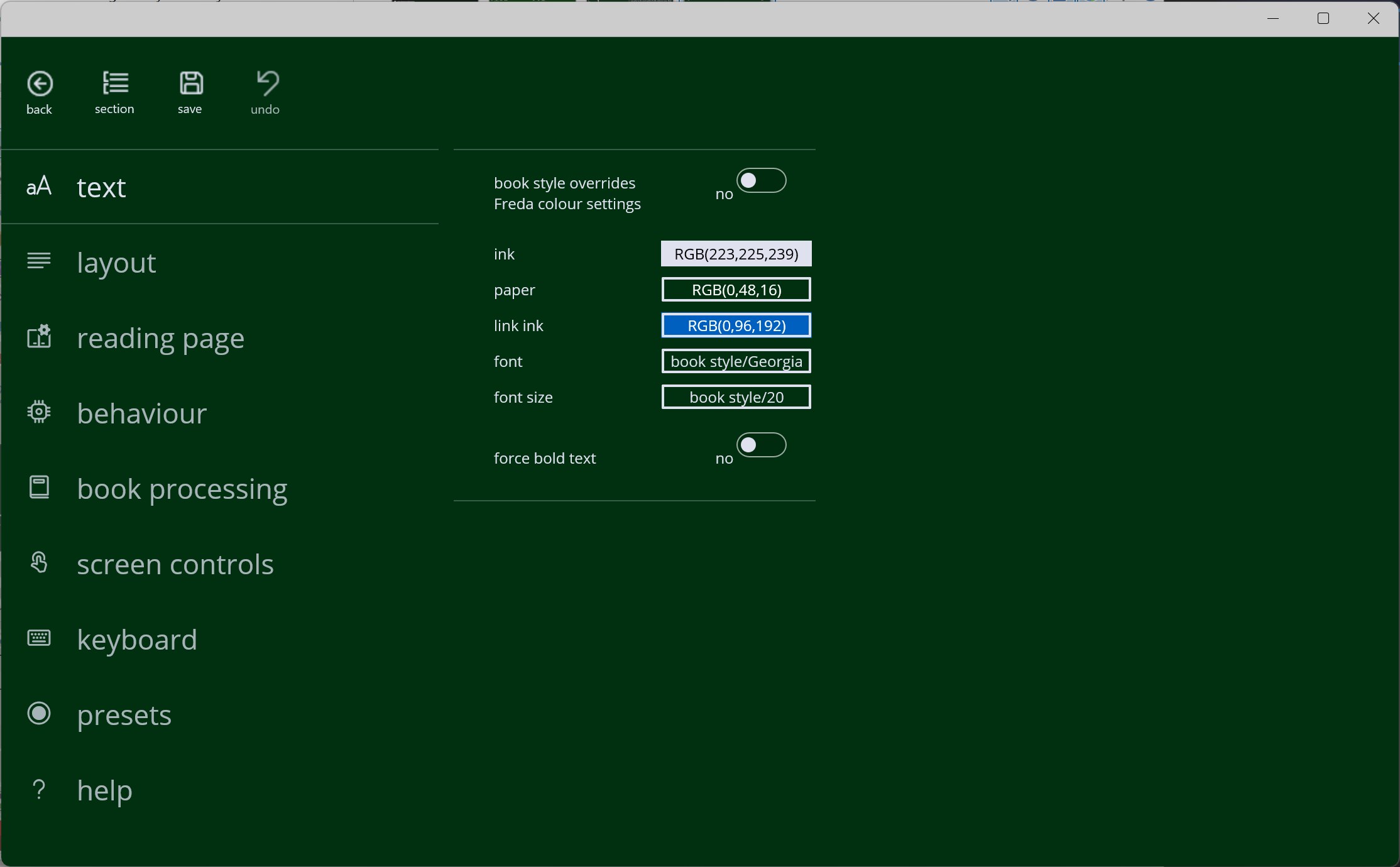The height and width of the screenshot is (867, 1400).
Task: Click the reading page picture icon
Action: 39,338
